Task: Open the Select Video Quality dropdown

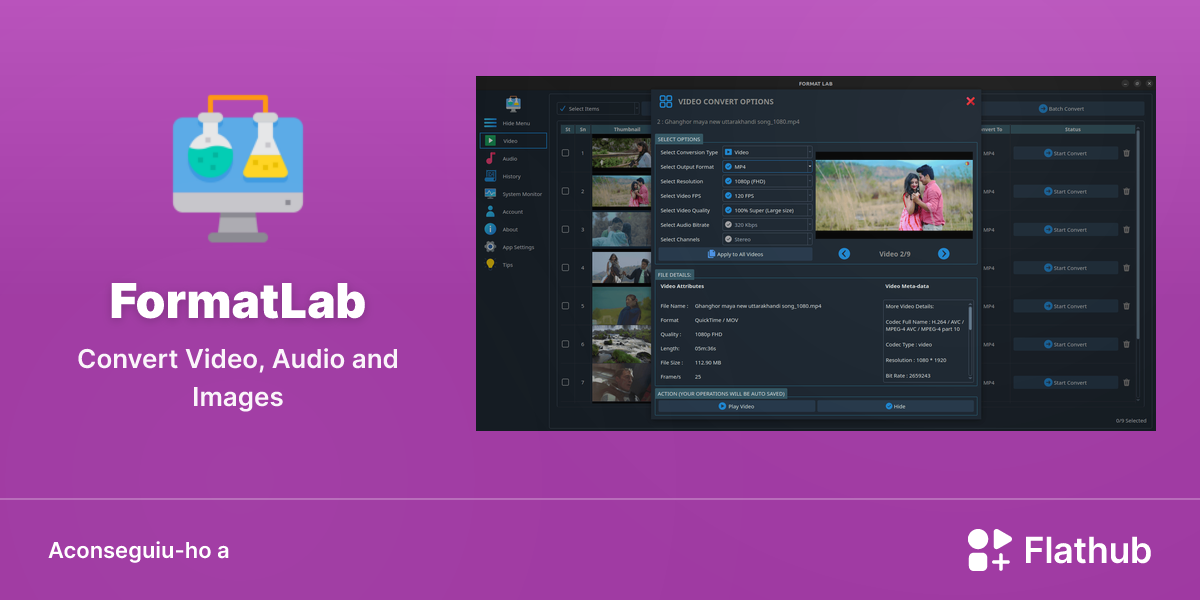Action: pos(768,210)
